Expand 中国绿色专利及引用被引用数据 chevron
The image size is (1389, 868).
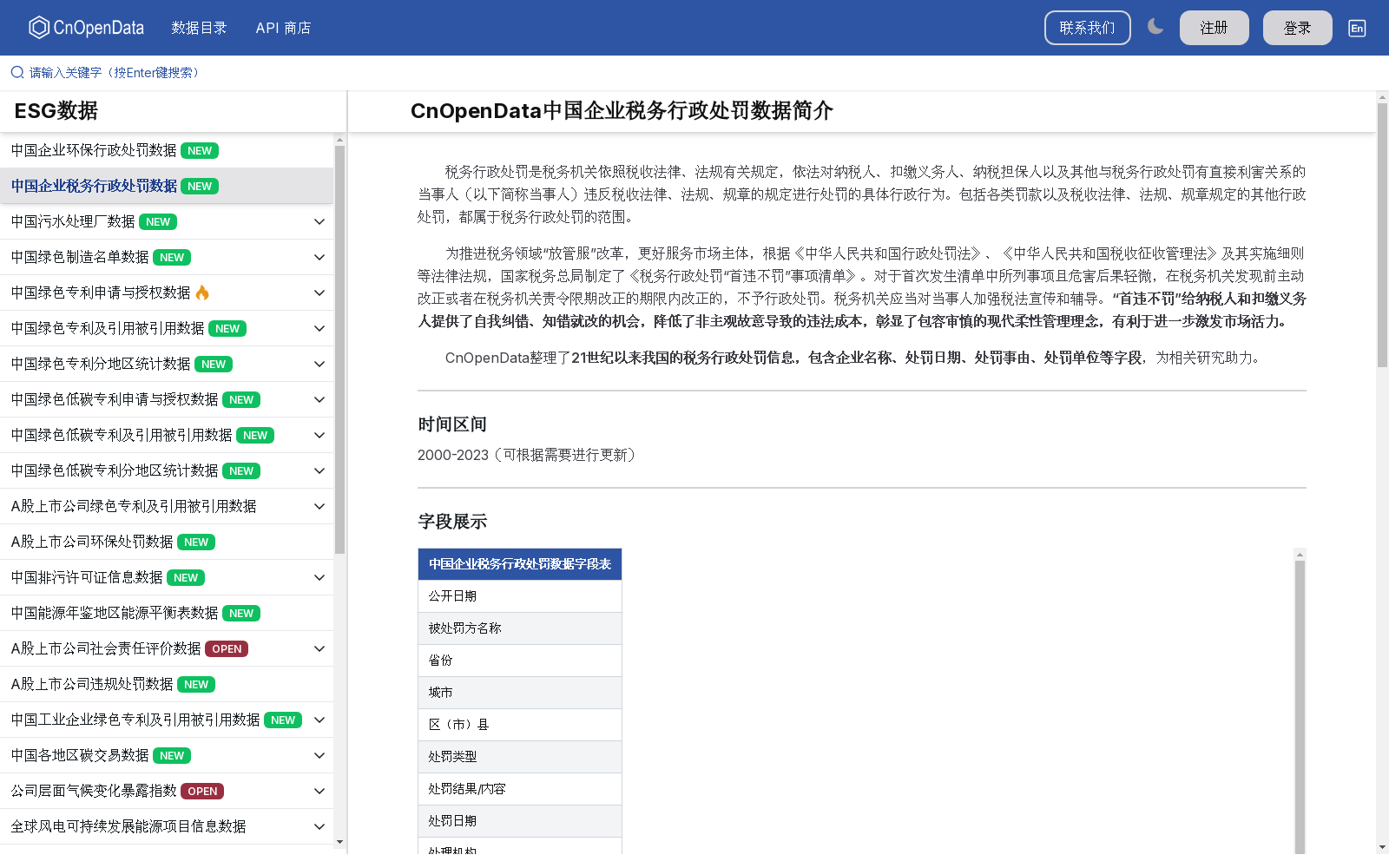(319, 328)
